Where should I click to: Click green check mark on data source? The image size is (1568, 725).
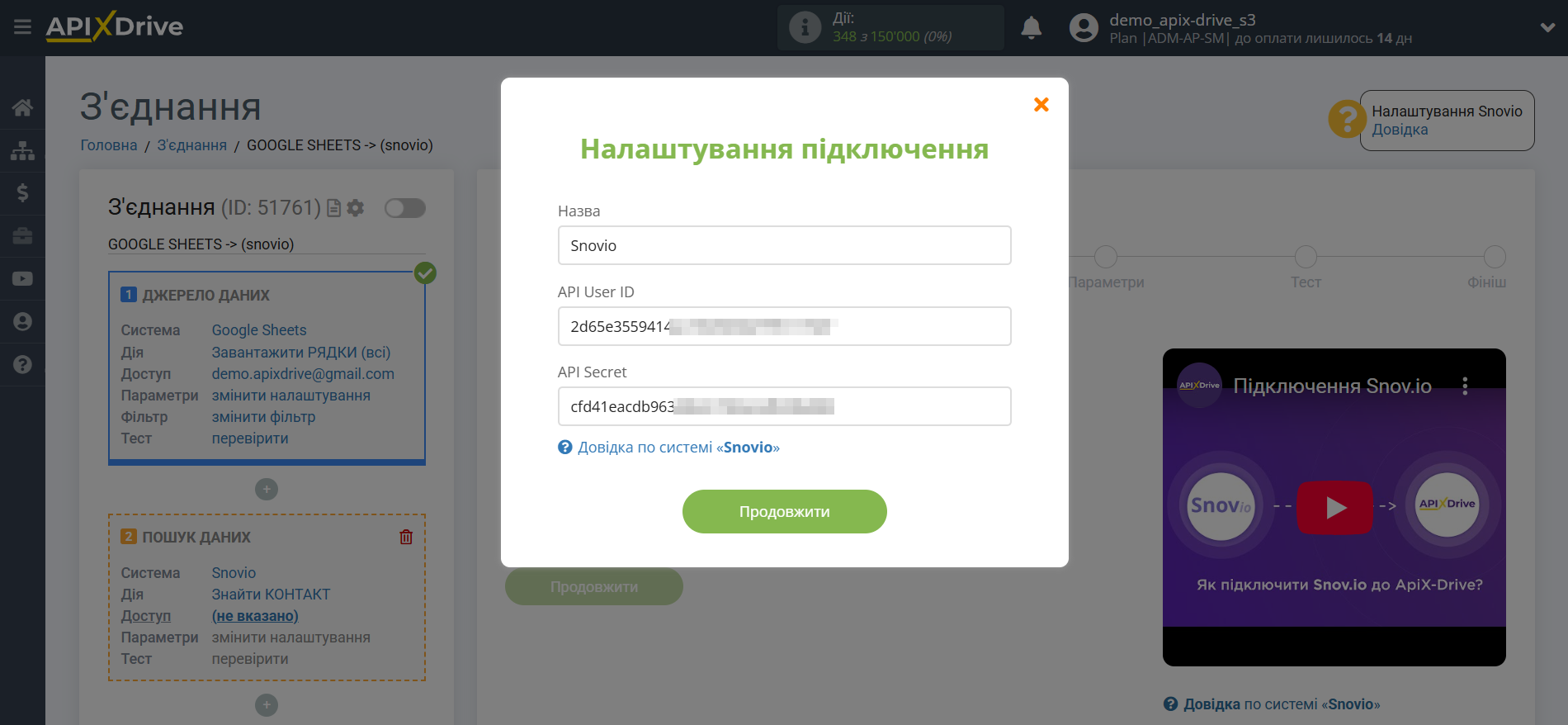pos(425,272)
